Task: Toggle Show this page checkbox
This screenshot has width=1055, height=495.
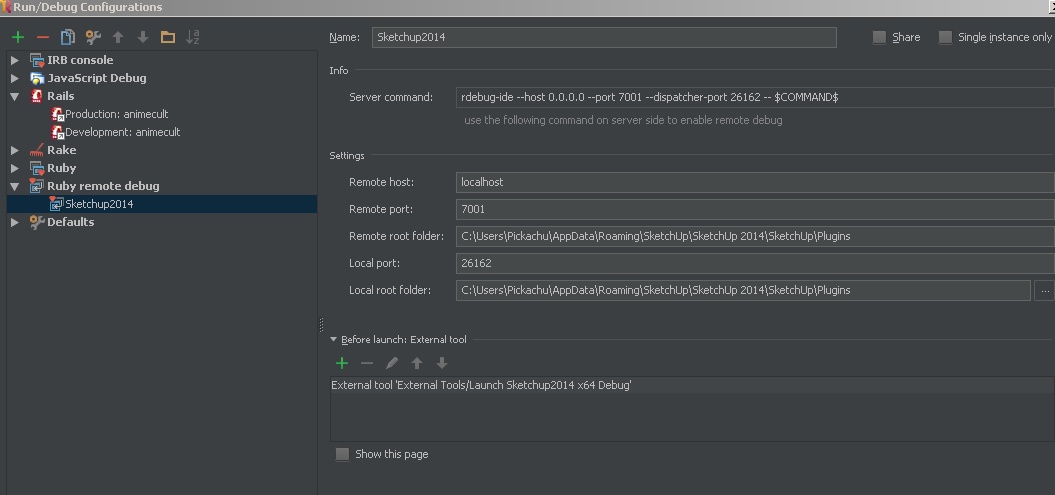Action: coord(342,454)
